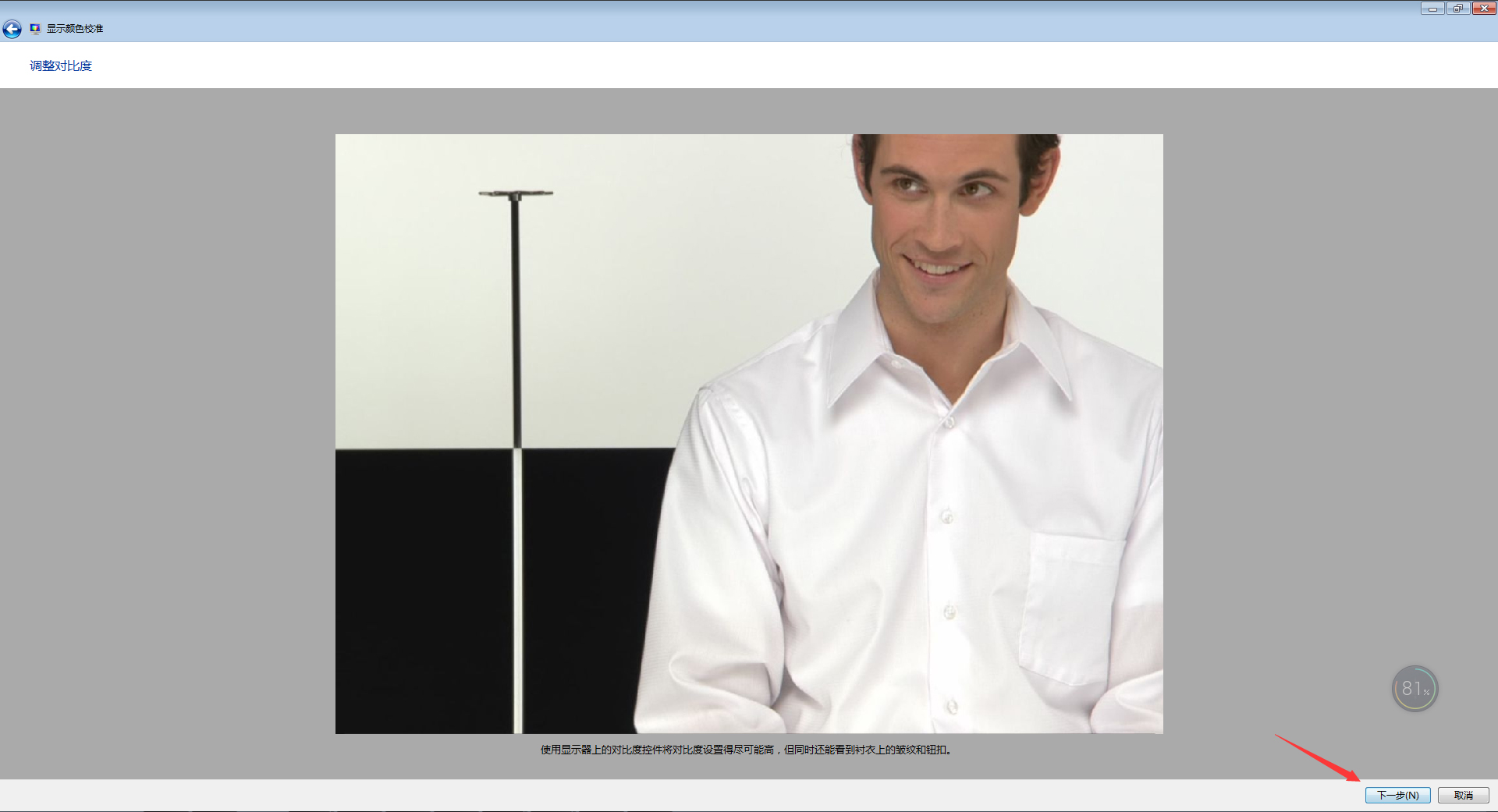Click the 显示颜色校准 window title

[75, 29]
